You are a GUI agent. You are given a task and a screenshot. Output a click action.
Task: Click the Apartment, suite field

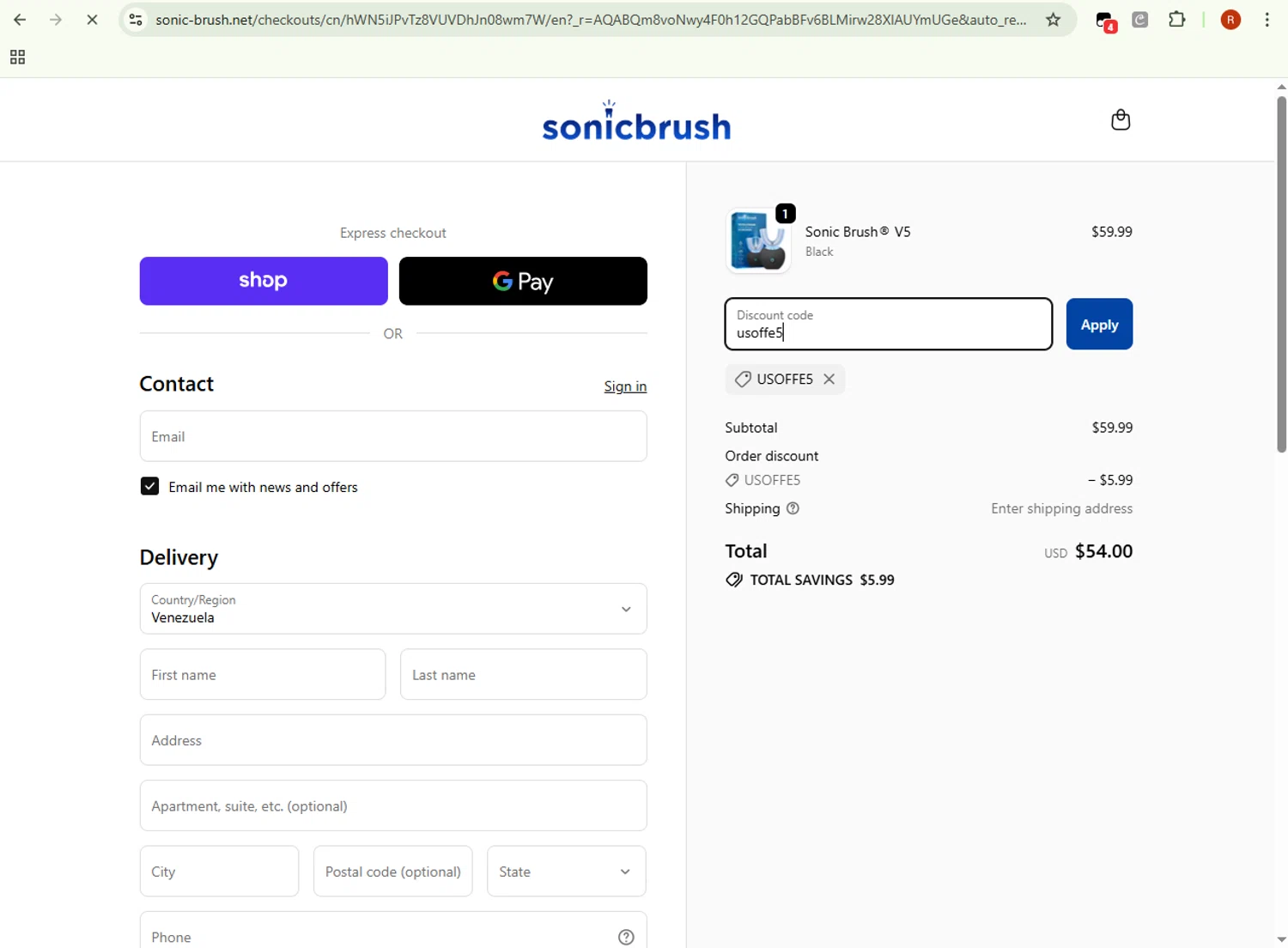(393, 805)
